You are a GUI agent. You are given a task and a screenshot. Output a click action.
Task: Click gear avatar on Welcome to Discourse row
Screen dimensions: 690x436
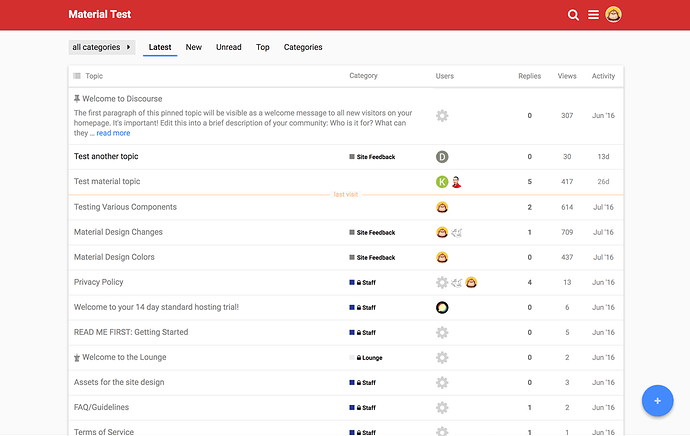[442, 116]
